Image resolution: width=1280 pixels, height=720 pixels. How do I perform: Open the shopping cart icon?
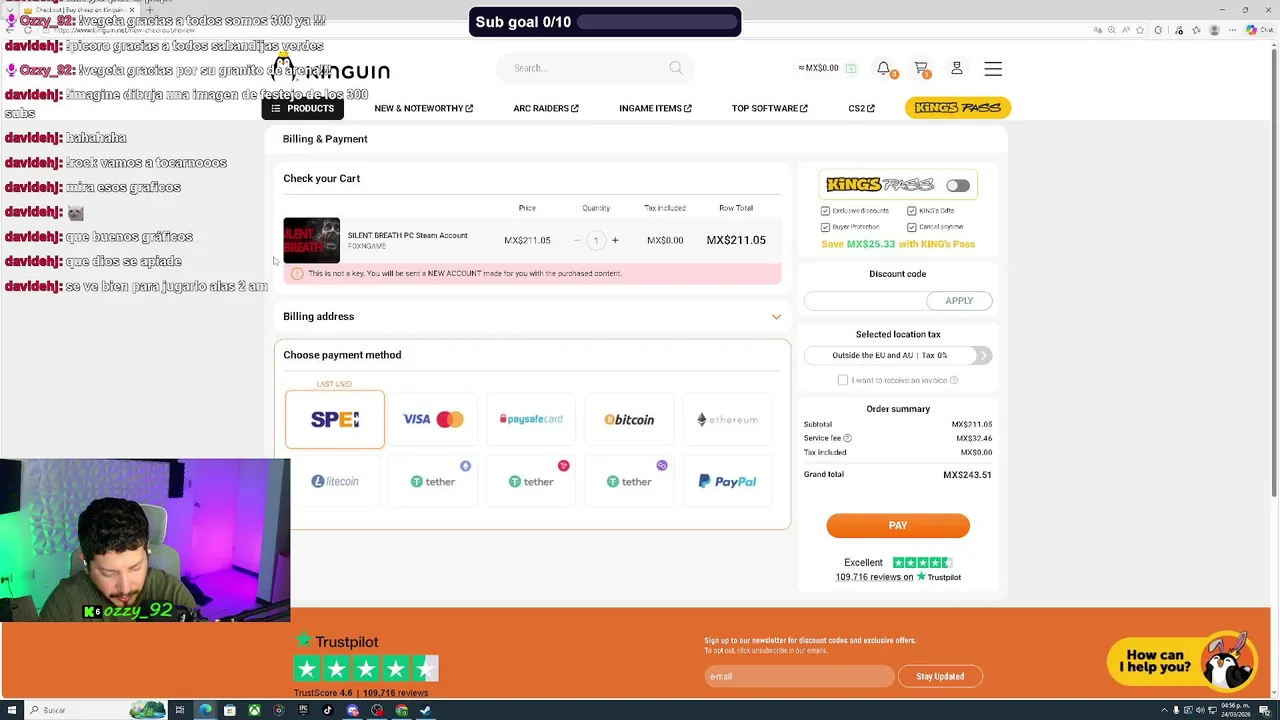922,68
